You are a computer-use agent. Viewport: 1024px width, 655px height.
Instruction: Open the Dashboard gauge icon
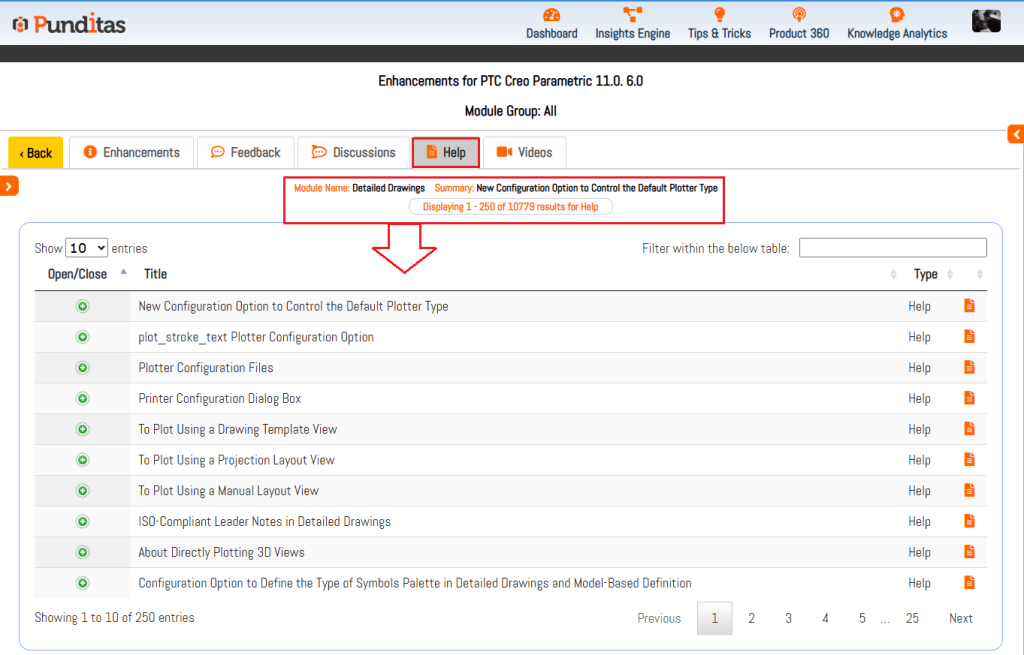click(x=552, y=15)
